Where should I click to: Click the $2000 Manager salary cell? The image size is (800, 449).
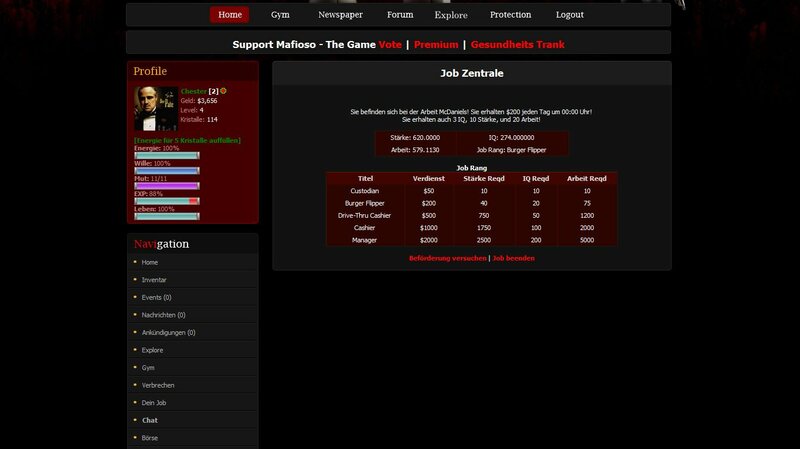point(429,240)
